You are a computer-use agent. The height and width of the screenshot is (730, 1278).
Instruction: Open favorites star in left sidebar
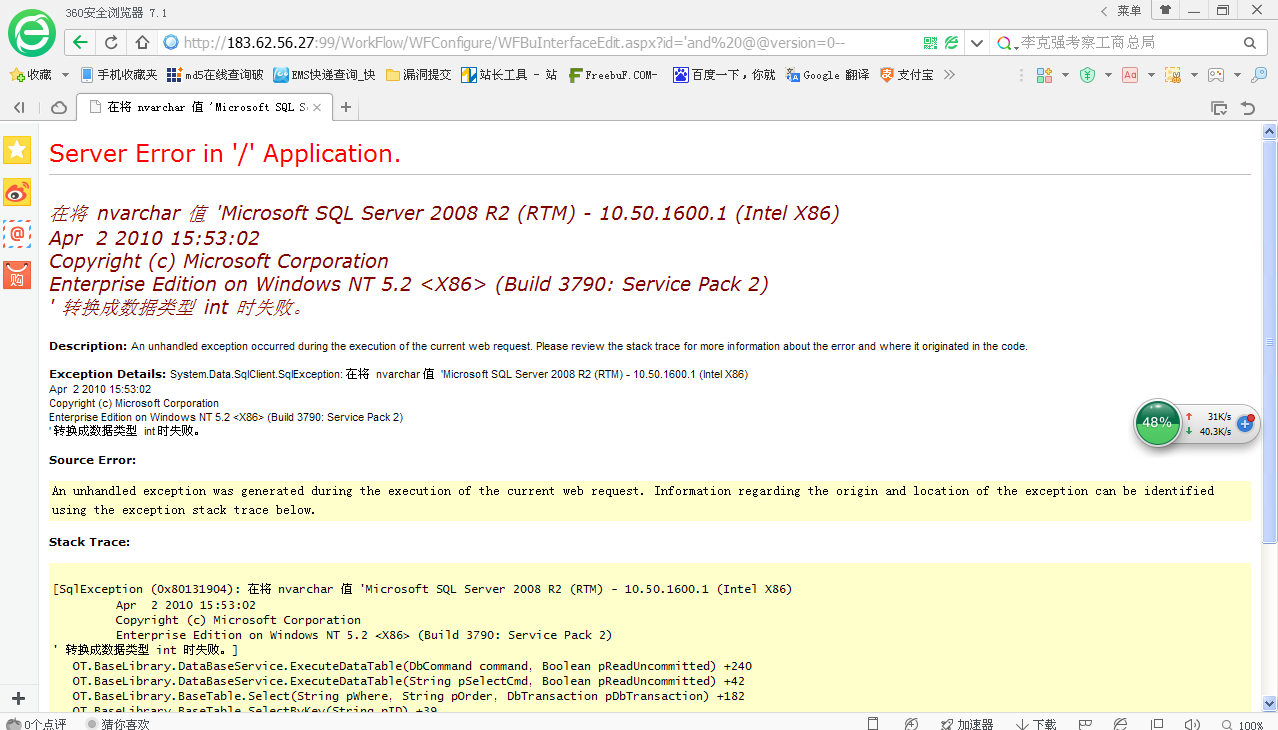click(x=17, y=150)
